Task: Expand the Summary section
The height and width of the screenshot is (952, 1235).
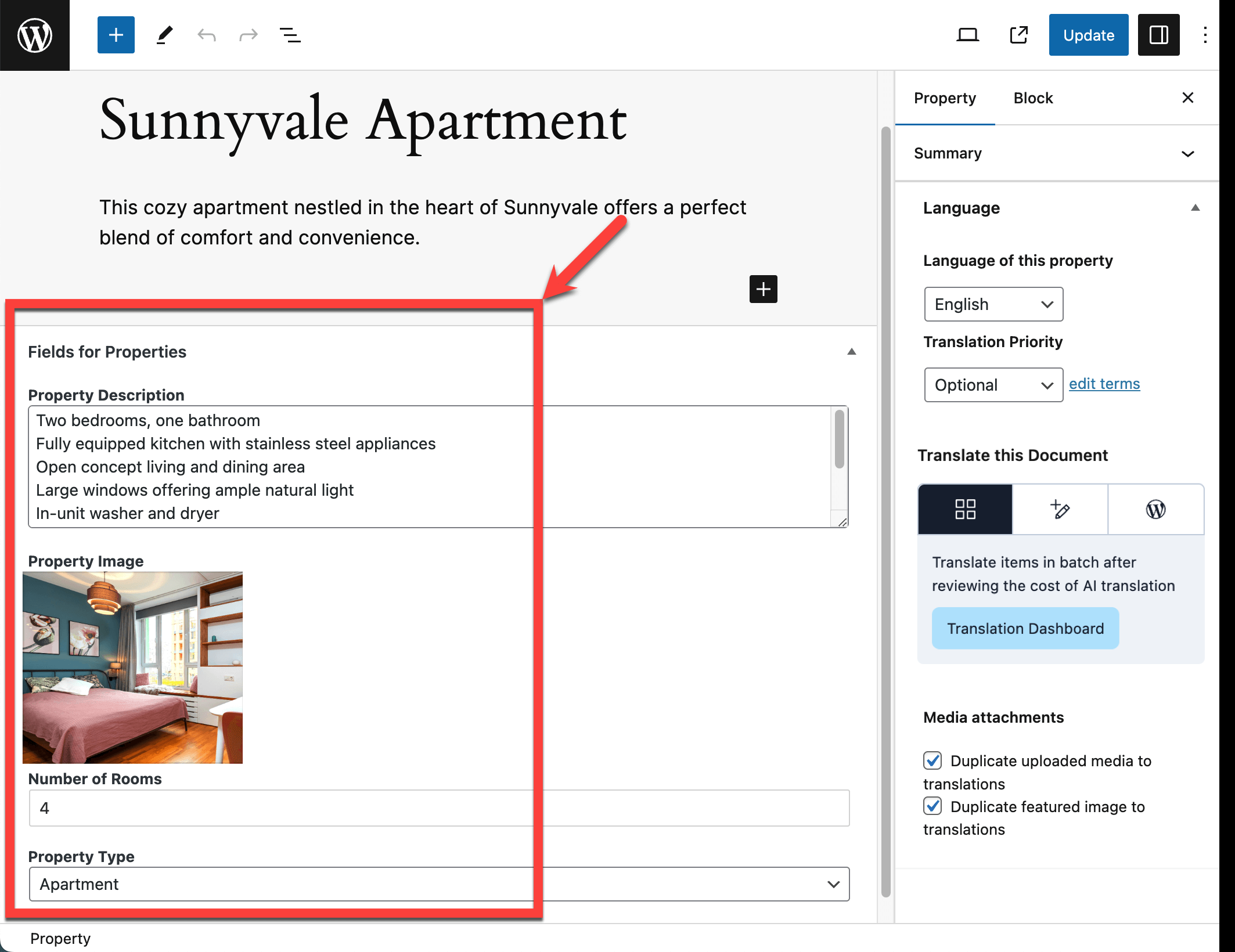Action: click(1057, 153)
